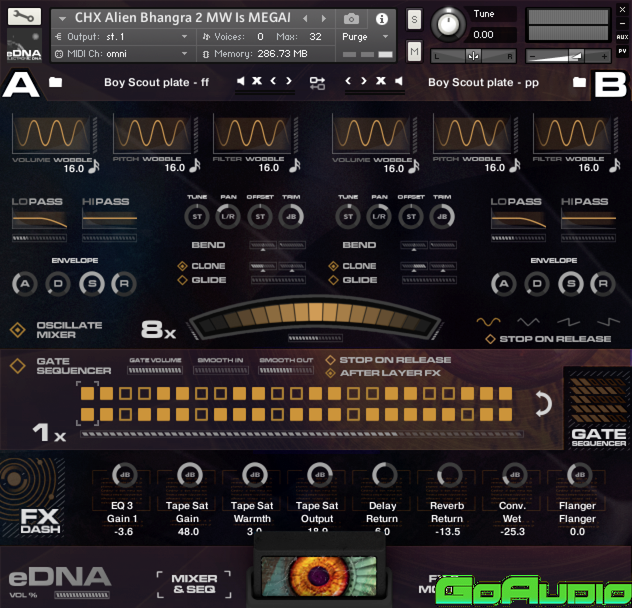Mute layer B with speaker icon
The image size is (632, 608).
click(x=398, y=81)
